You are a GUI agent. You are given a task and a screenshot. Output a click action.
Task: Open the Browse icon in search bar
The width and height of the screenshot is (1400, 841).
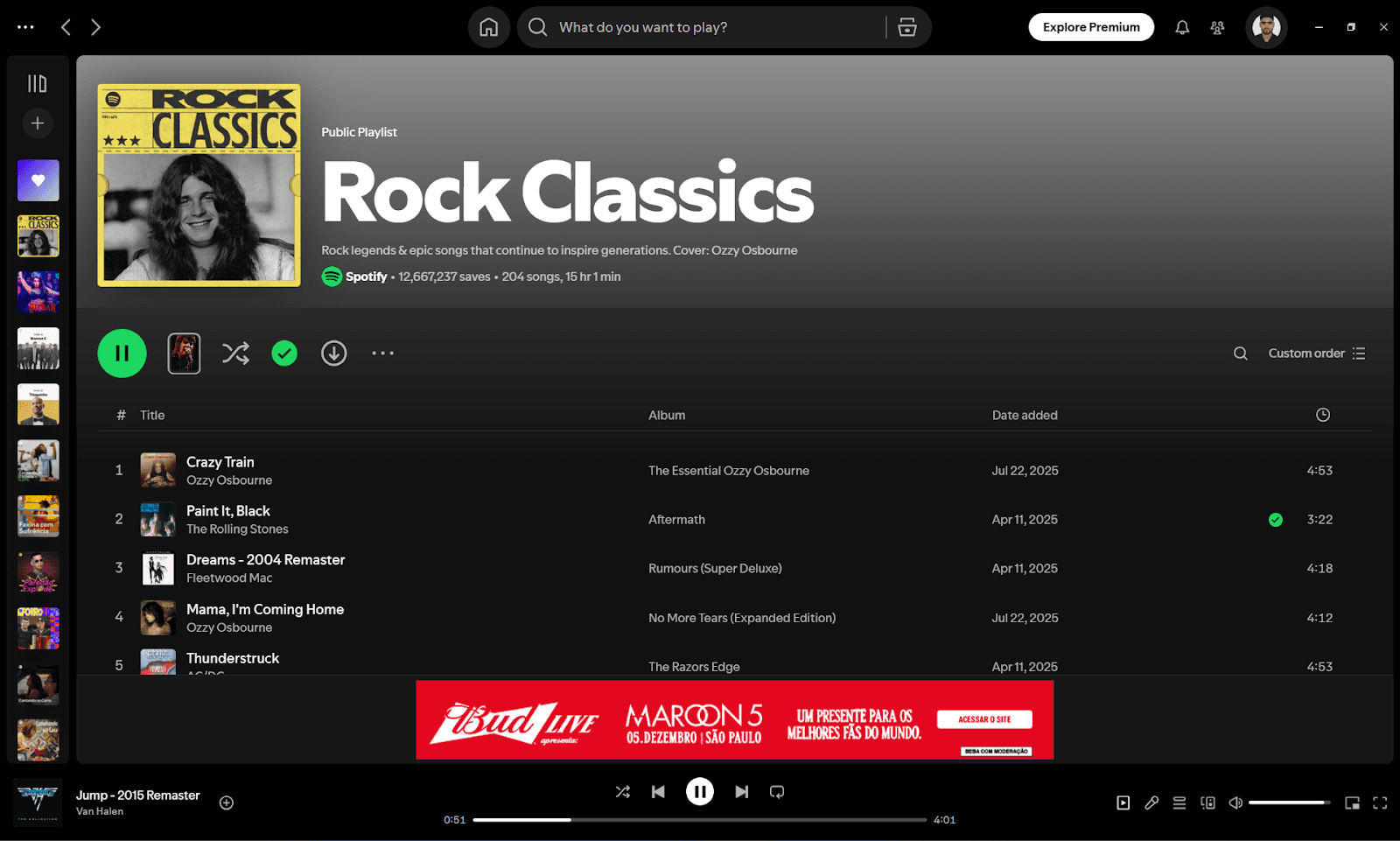point(907,27)
